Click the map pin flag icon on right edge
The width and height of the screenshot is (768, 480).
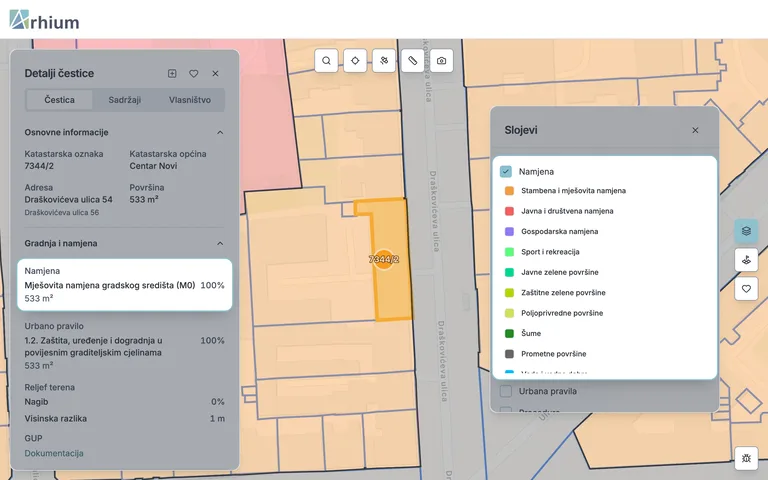click(x=746, y=260)
